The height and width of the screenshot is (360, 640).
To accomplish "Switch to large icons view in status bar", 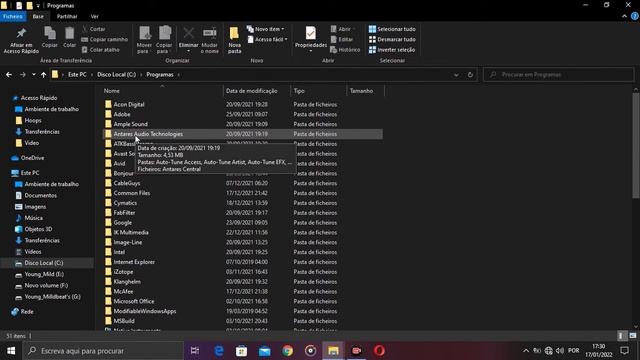I will (633, 336).
